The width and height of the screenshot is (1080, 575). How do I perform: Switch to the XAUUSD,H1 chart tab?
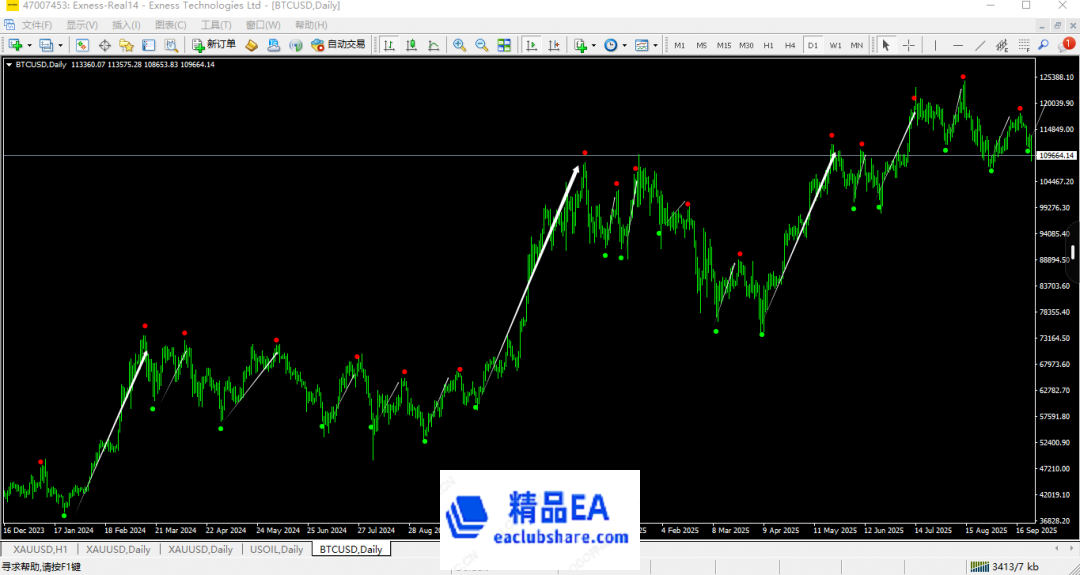point(40,550)
